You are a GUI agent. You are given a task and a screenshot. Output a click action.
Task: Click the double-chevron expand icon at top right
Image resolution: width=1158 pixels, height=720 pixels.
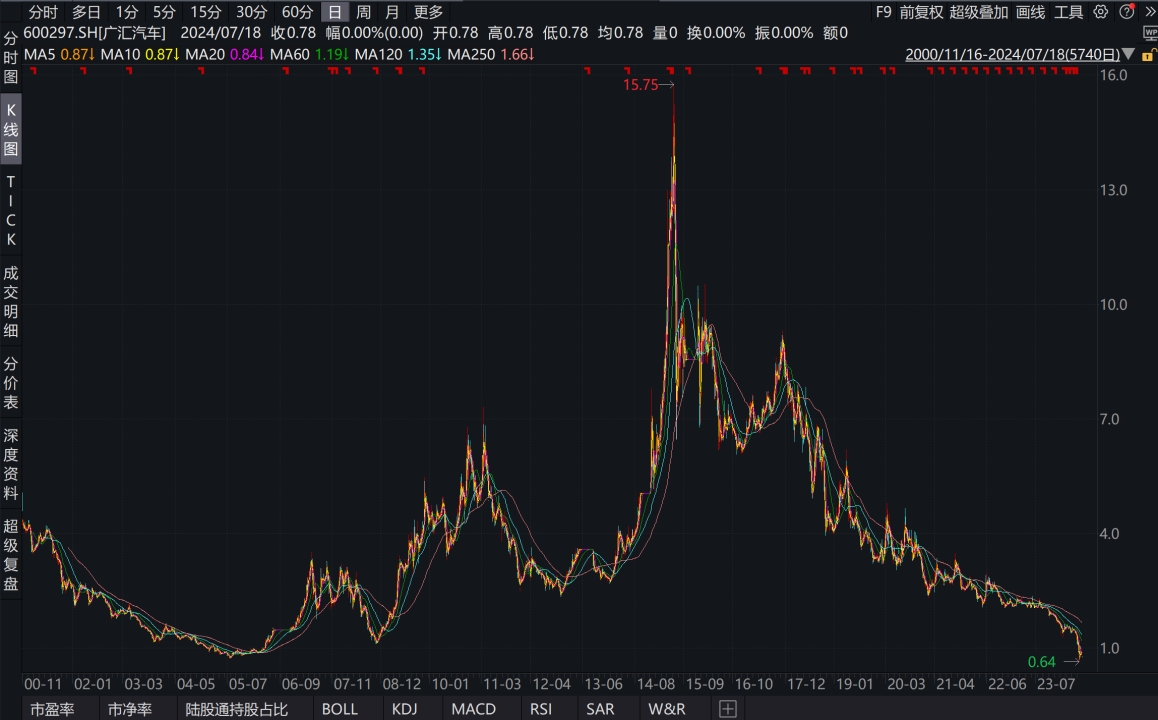click(x=1148, y=12)
